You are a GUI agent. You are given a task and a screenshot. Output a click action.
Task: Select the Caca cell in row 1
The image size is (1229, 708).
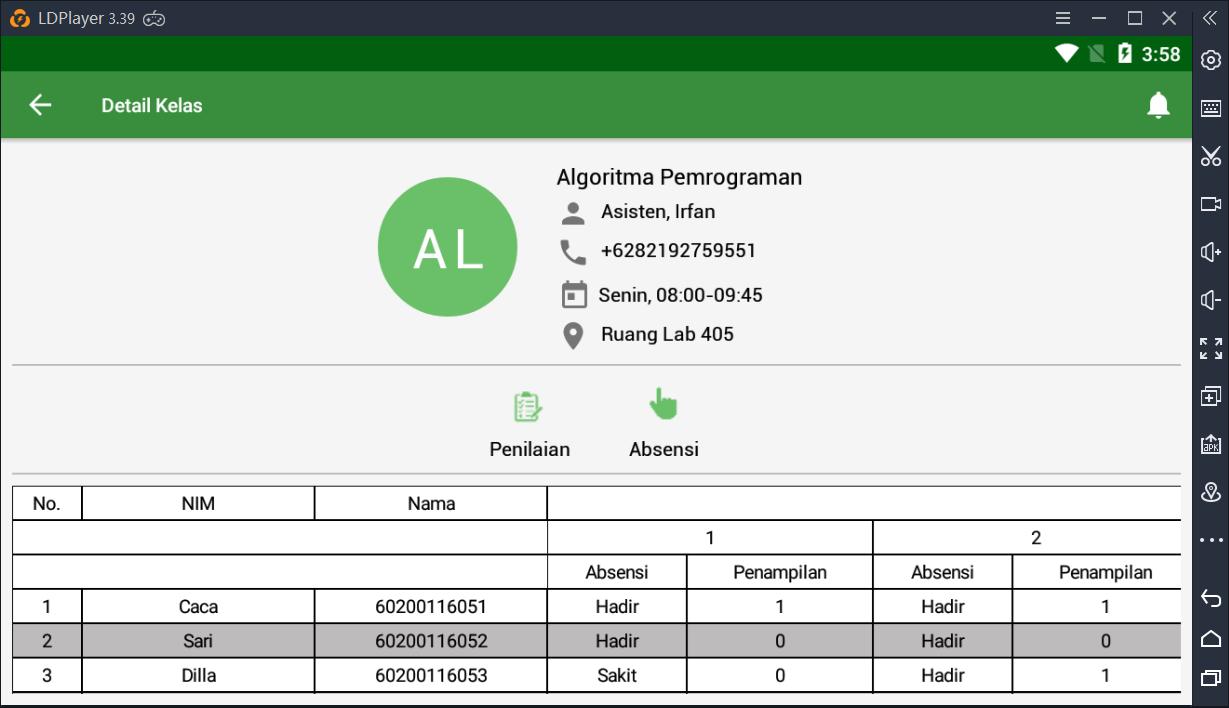point(198,606)
